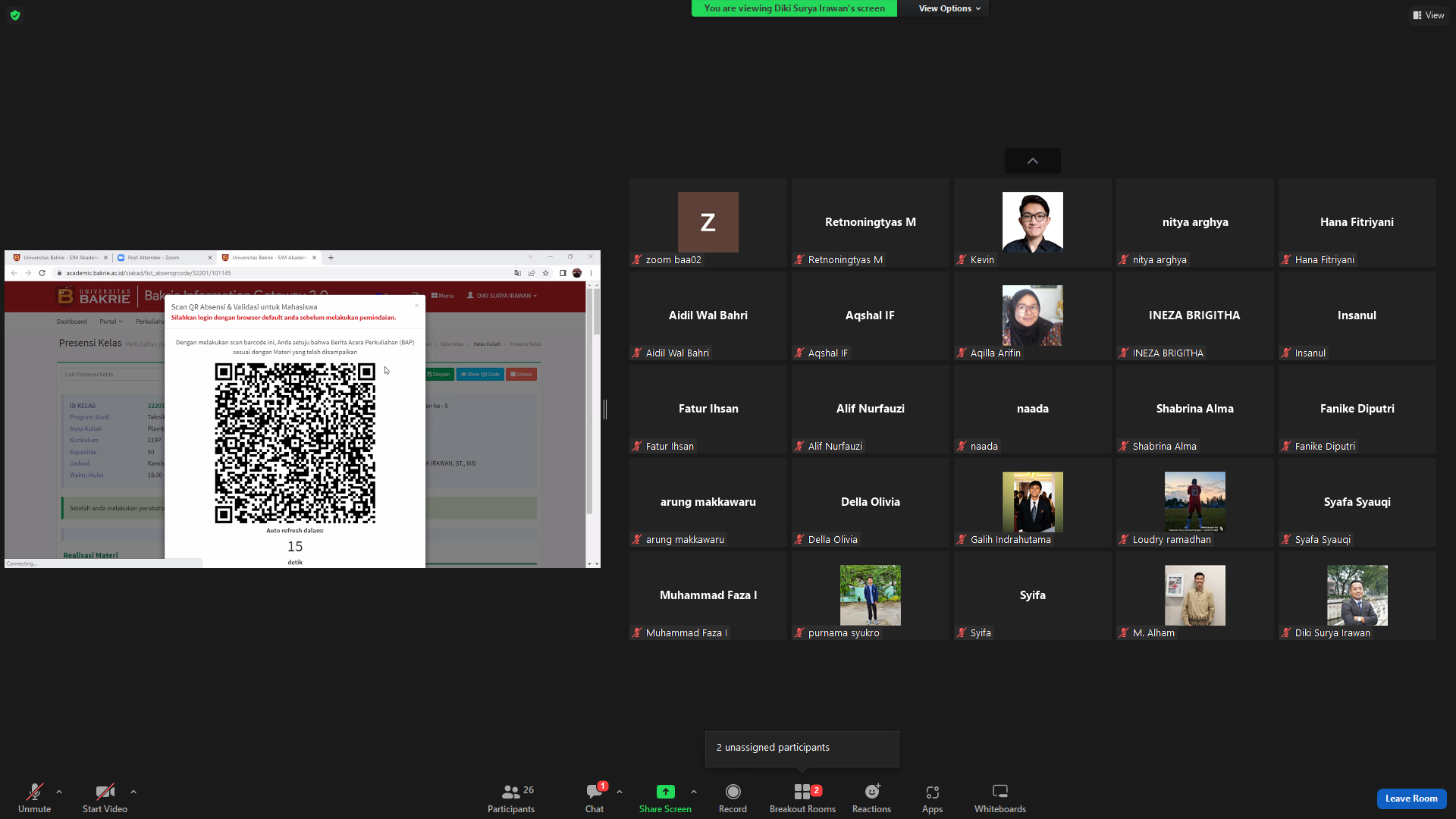Image resolution: width=1456 pixels, height=819 pixels.
Task: Select the active Universitas Bakrie SIM Akademik tab
Action: coord(269,258)
